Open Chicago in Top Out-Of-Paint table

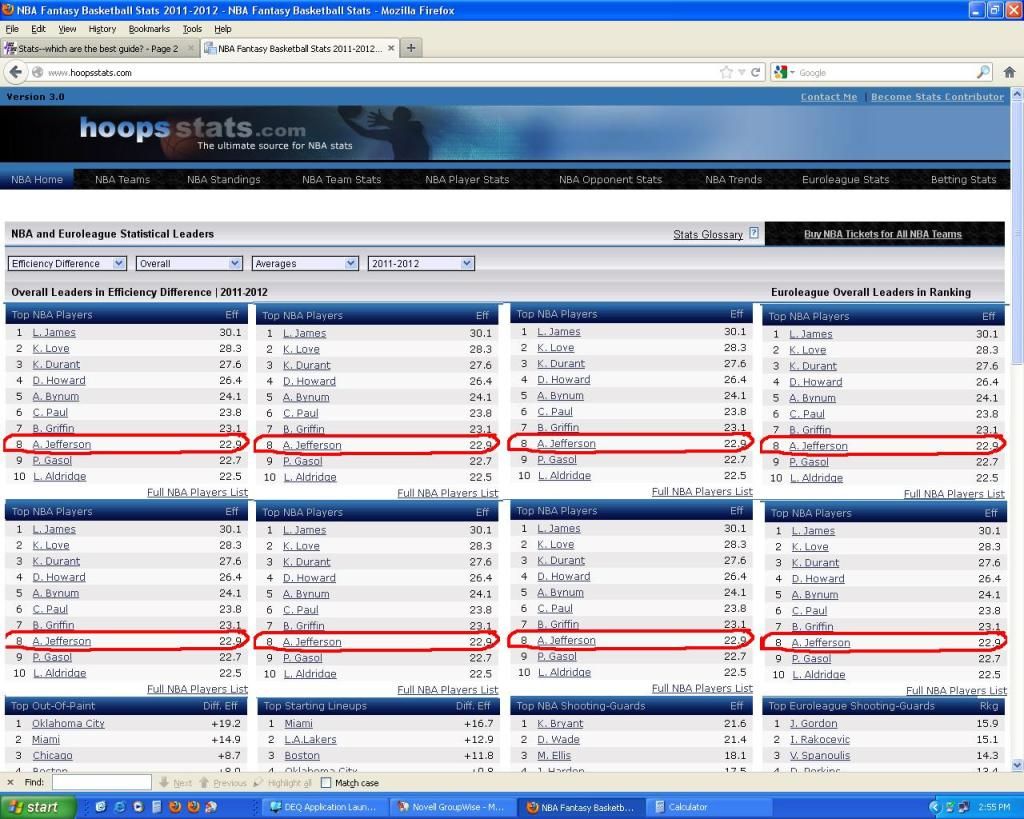click(x=52, y=755)
